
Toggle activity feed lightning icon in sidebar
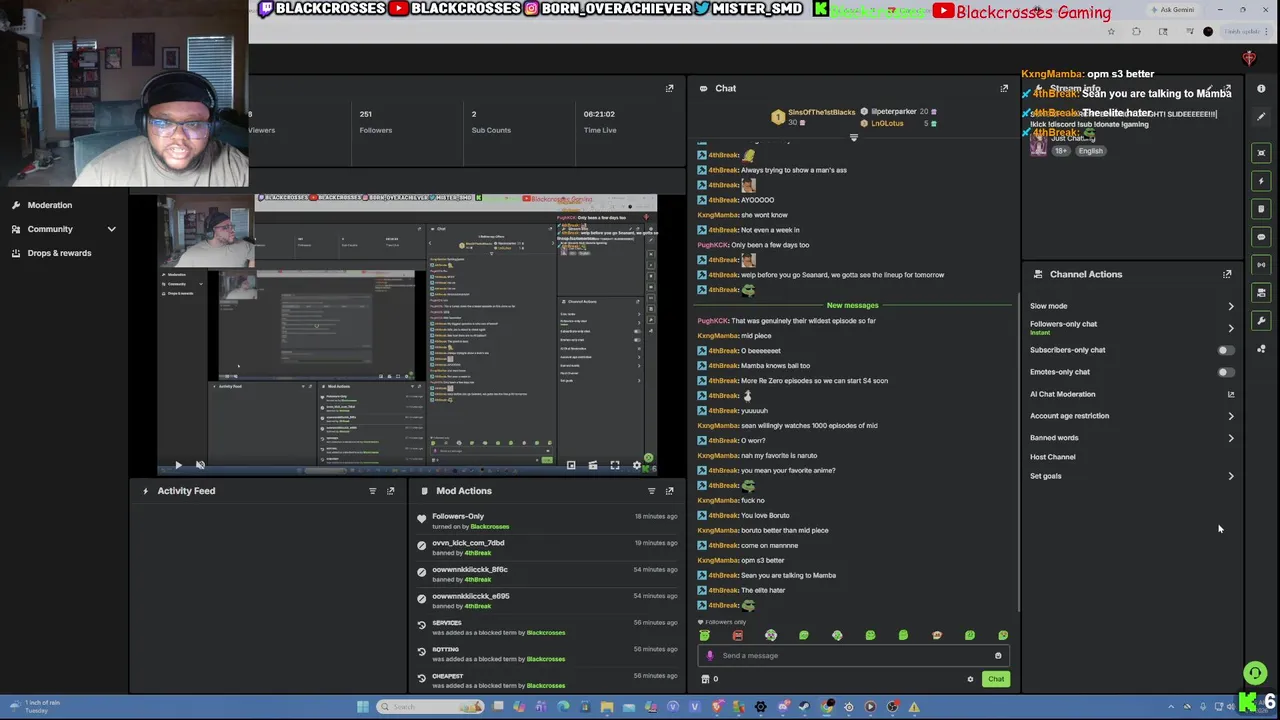click(1261, 181)
